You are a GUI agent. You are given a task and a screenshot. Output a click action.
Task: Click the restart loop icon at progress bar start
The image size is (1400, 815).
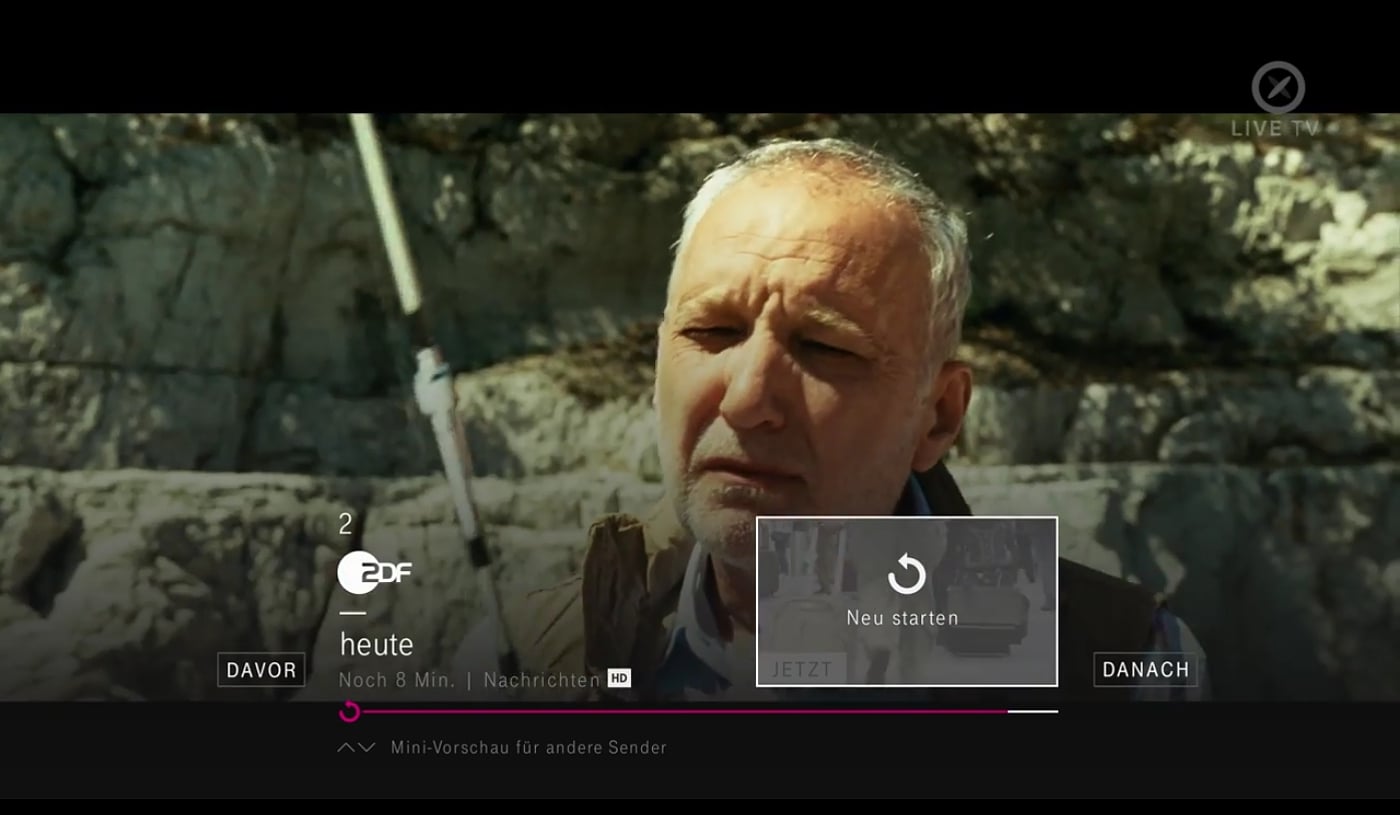348,712
